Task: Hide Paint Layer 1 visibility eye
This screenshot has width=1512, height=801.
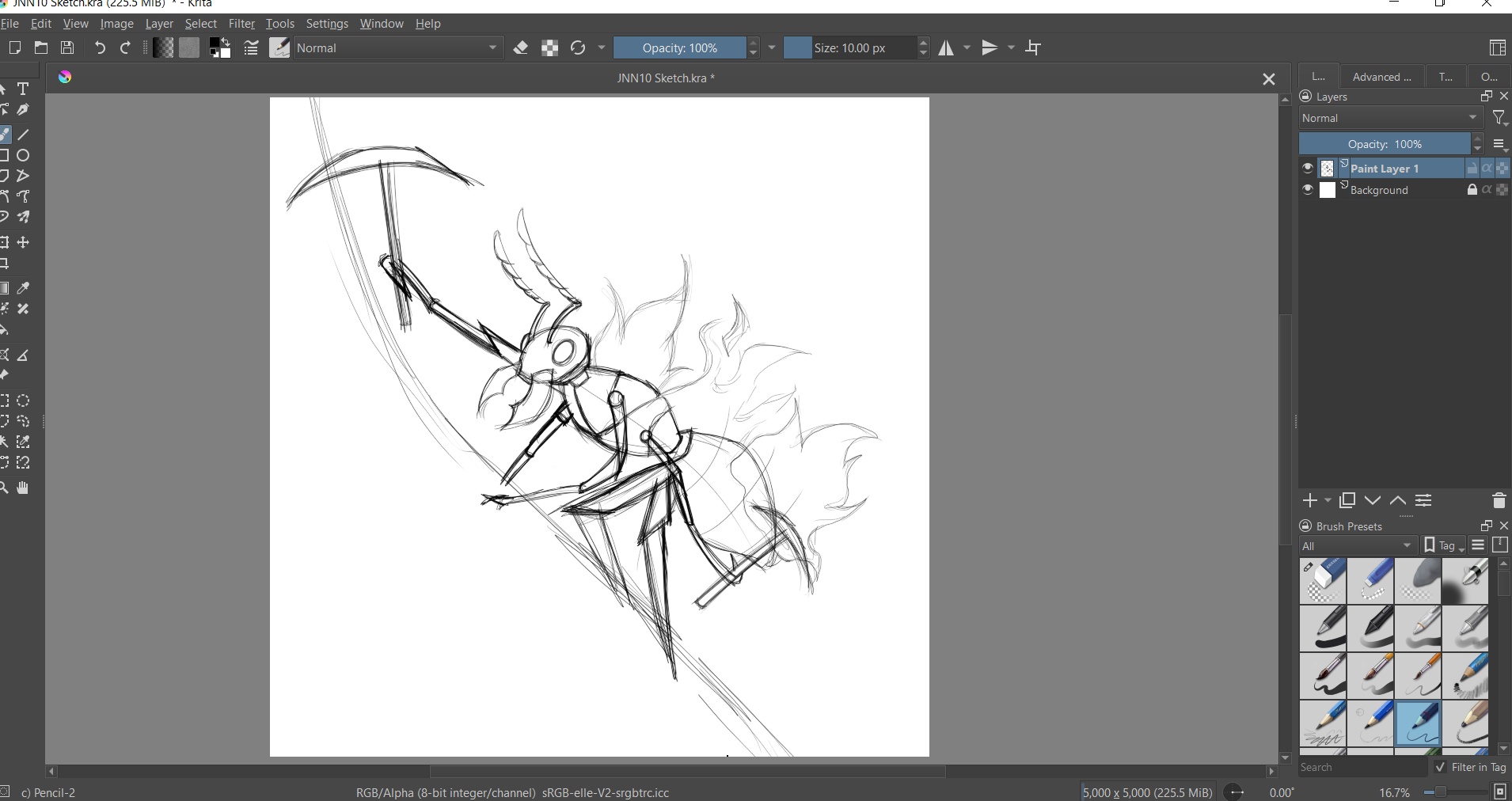Action: pos(1308,168)
